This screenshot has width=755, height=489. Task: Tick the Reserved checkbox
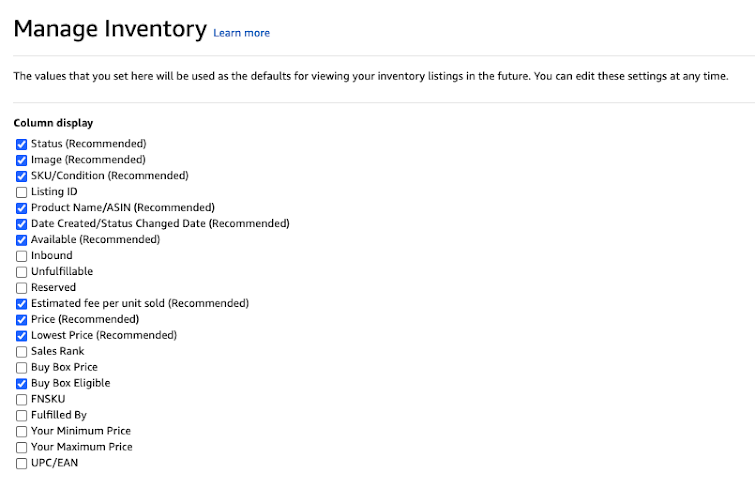point(22,288)
